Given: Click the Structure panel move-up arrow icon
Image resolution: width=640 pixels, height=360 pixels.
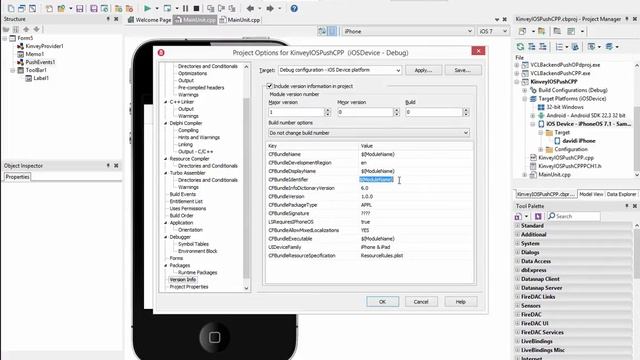Looking at the screenshot, I should [x=26, y=29].
